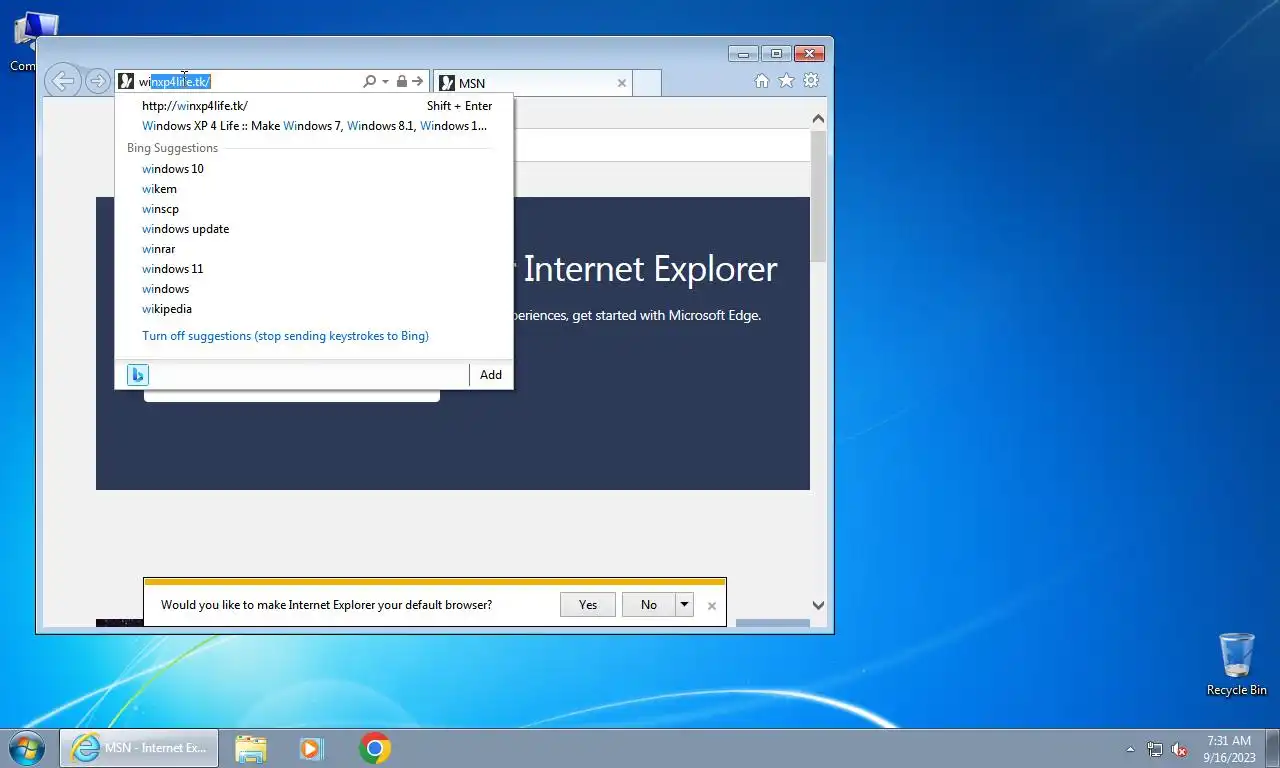Open Windows Media Player from taskbar
The image size is (1280, 768).
pos(311,748)
